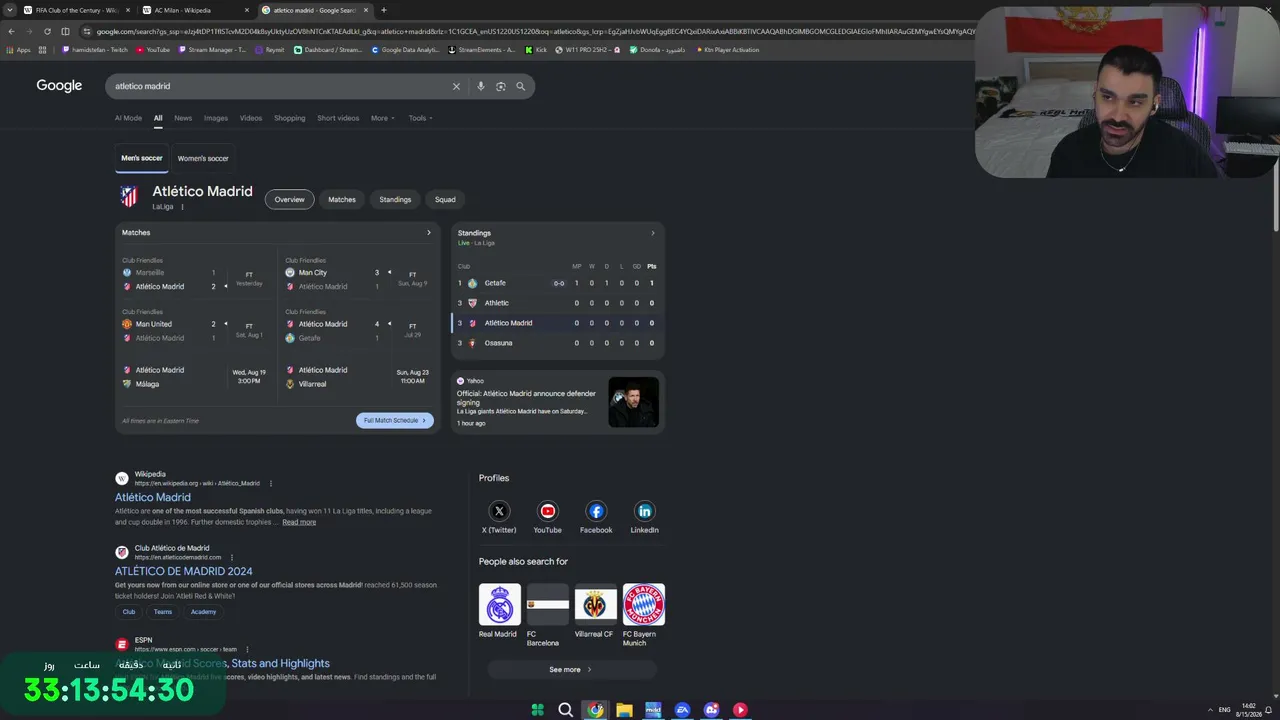Expand the More search filters dropdown
The height and width of the screenshot is (720, 1280).
pyautogui.click(x=383, y=118)
